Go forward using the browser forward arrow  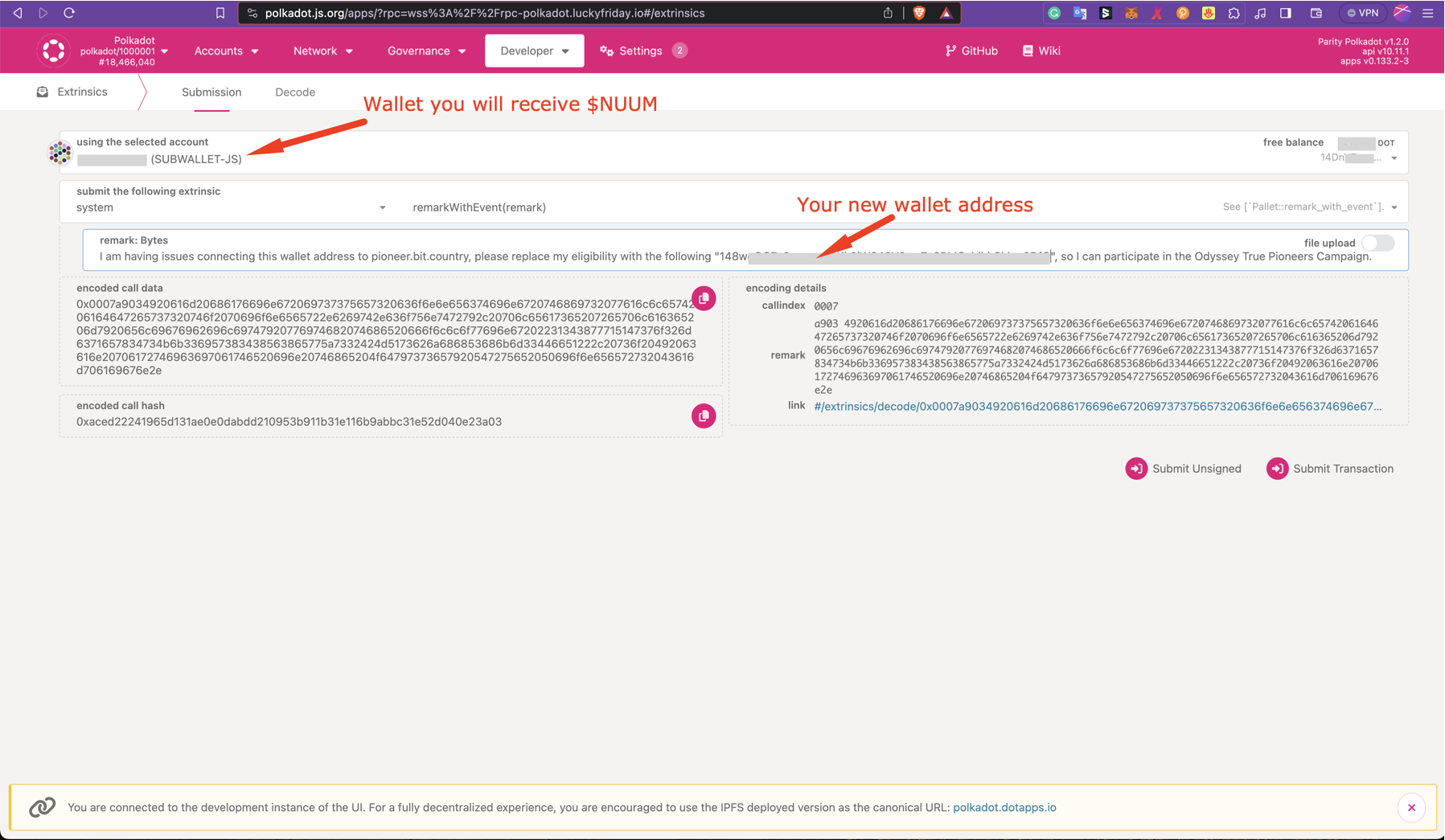click(43, 13)
